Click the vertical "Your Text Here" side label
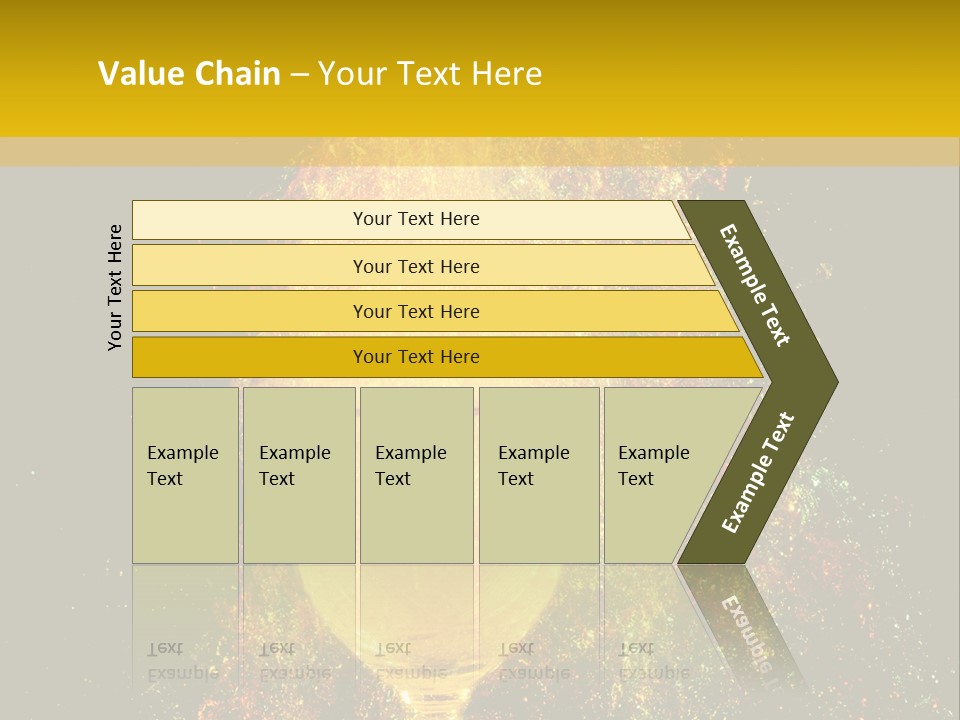The image size is (960, 720). point(115,287)
